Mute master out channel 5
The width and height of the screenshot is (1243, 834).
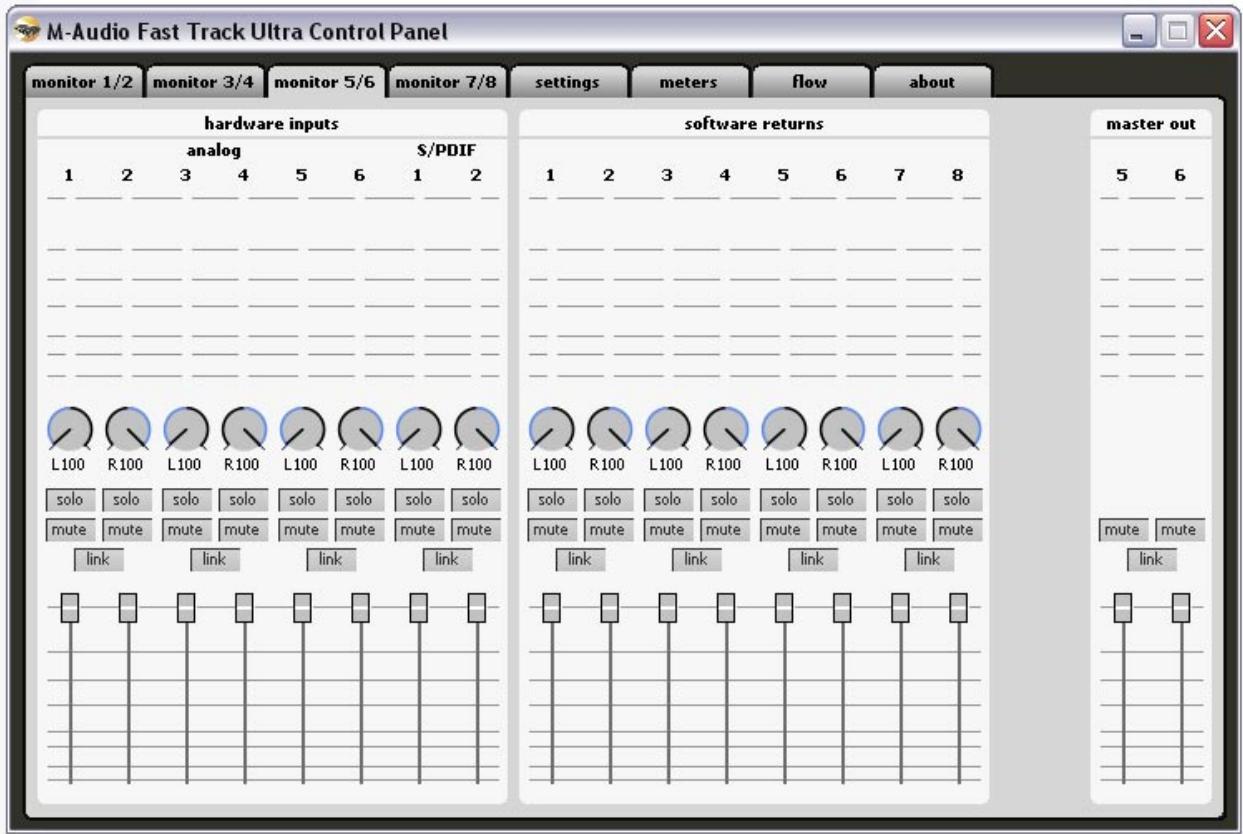coord(1123,530)
